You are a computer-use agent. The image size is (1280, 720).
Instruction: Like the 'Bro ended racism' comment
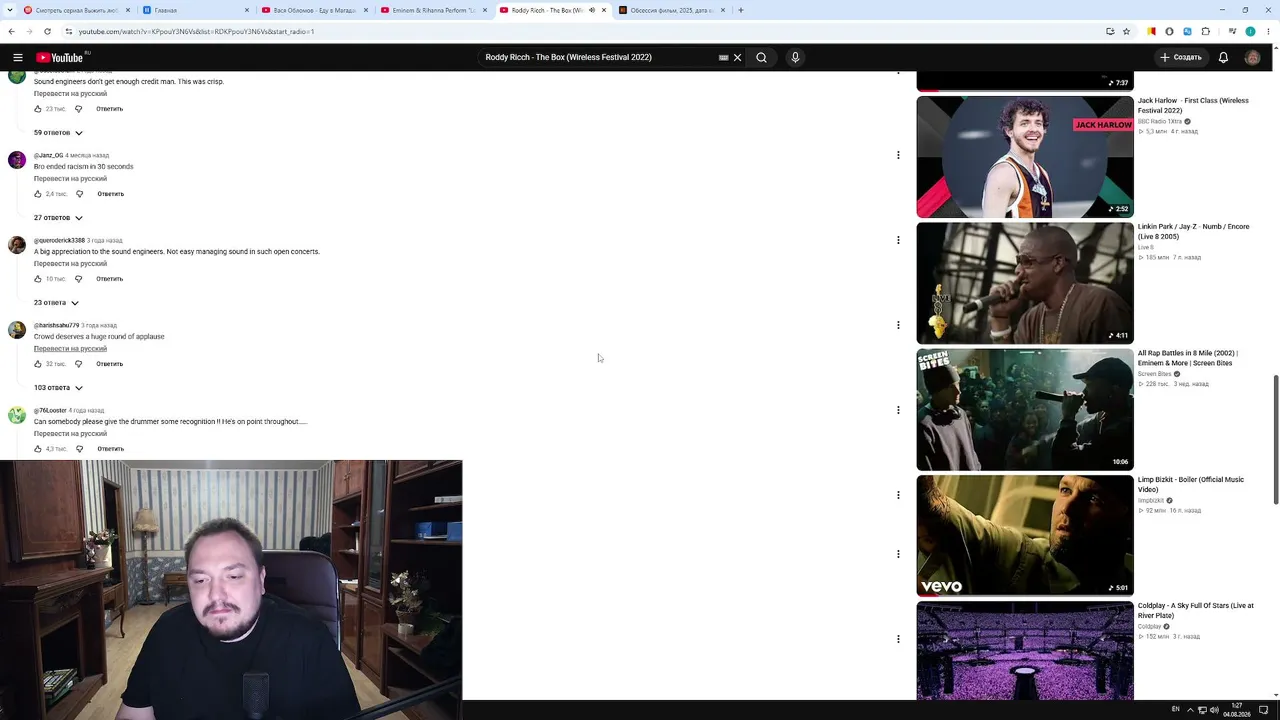click(38, 194)
